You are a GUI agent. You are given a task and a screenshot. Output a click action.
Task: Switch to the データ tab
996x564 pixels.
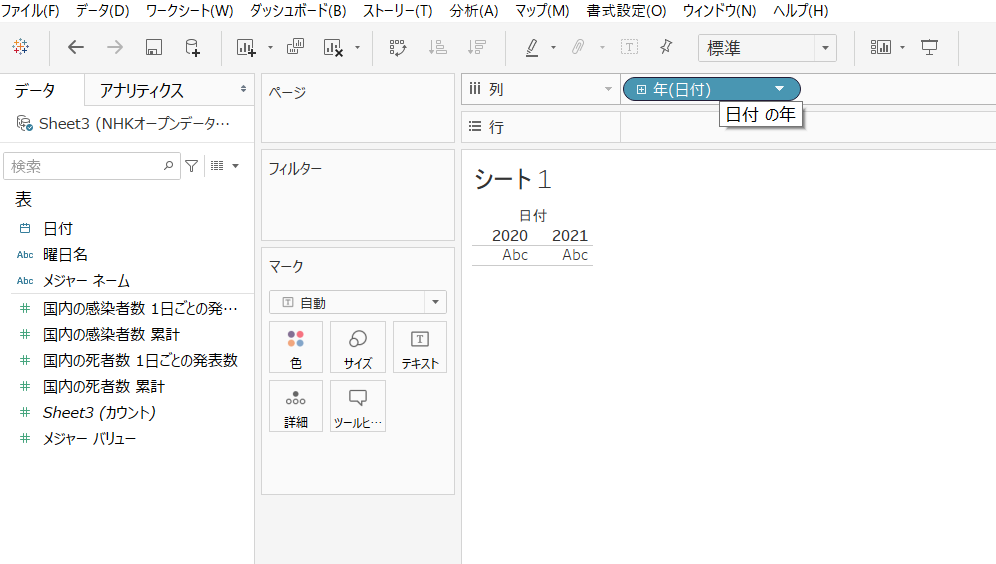click(35, 90)
